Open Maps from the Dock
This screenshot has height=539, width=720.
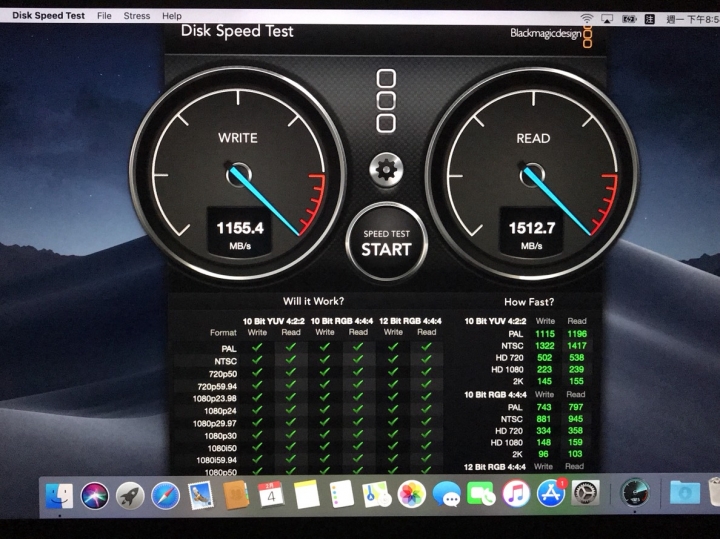click(377, 494)
